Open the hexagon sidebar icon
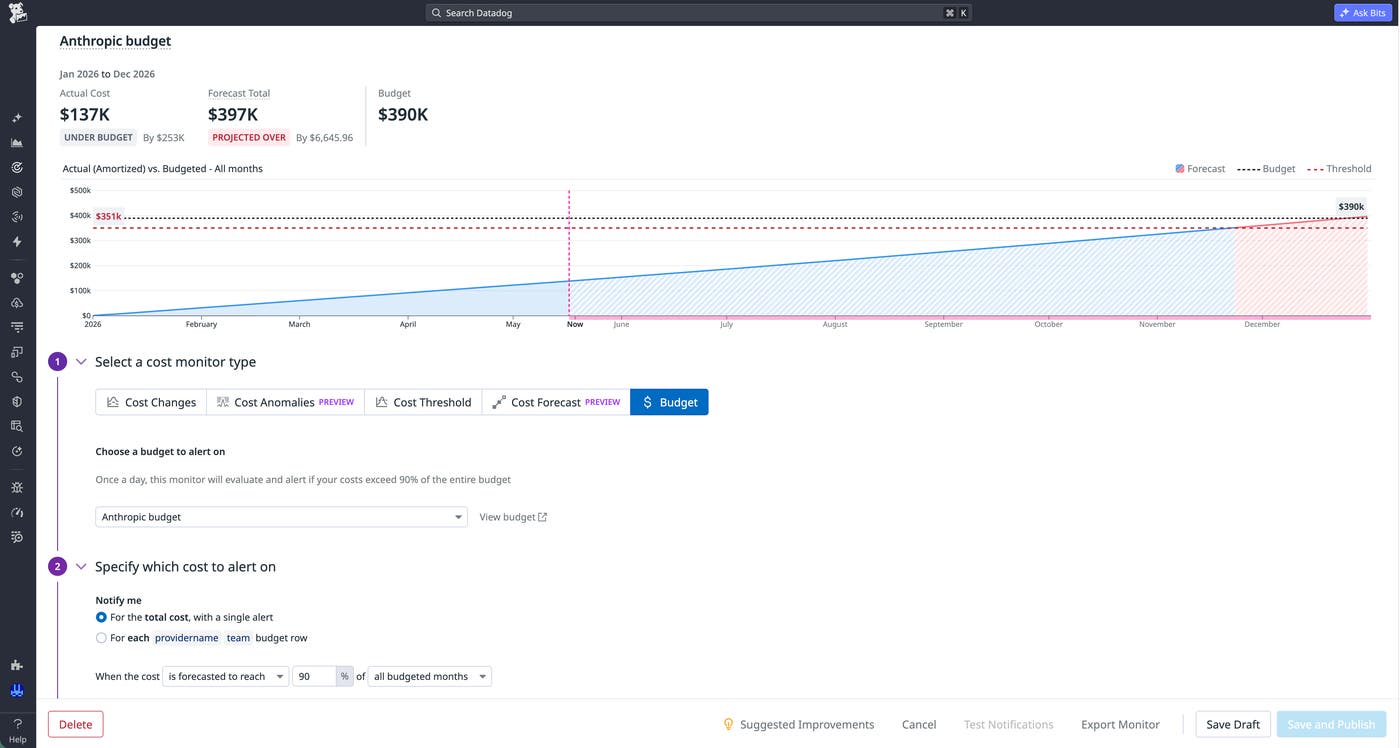This screenshot has width=1400, height=748. (x=17, y=192)
